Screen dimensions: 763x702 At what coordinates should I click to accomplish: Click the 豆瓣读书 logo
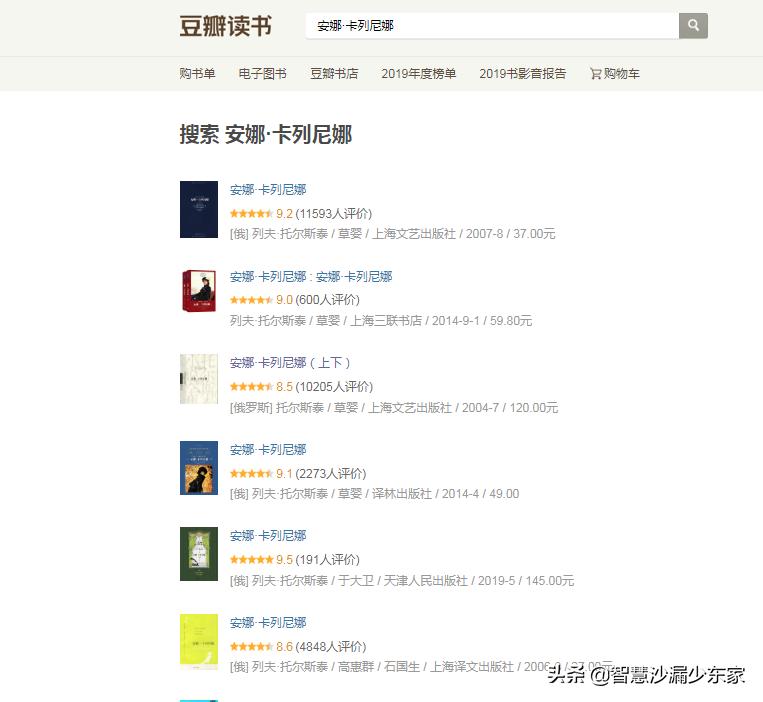[x=225, y=26]
